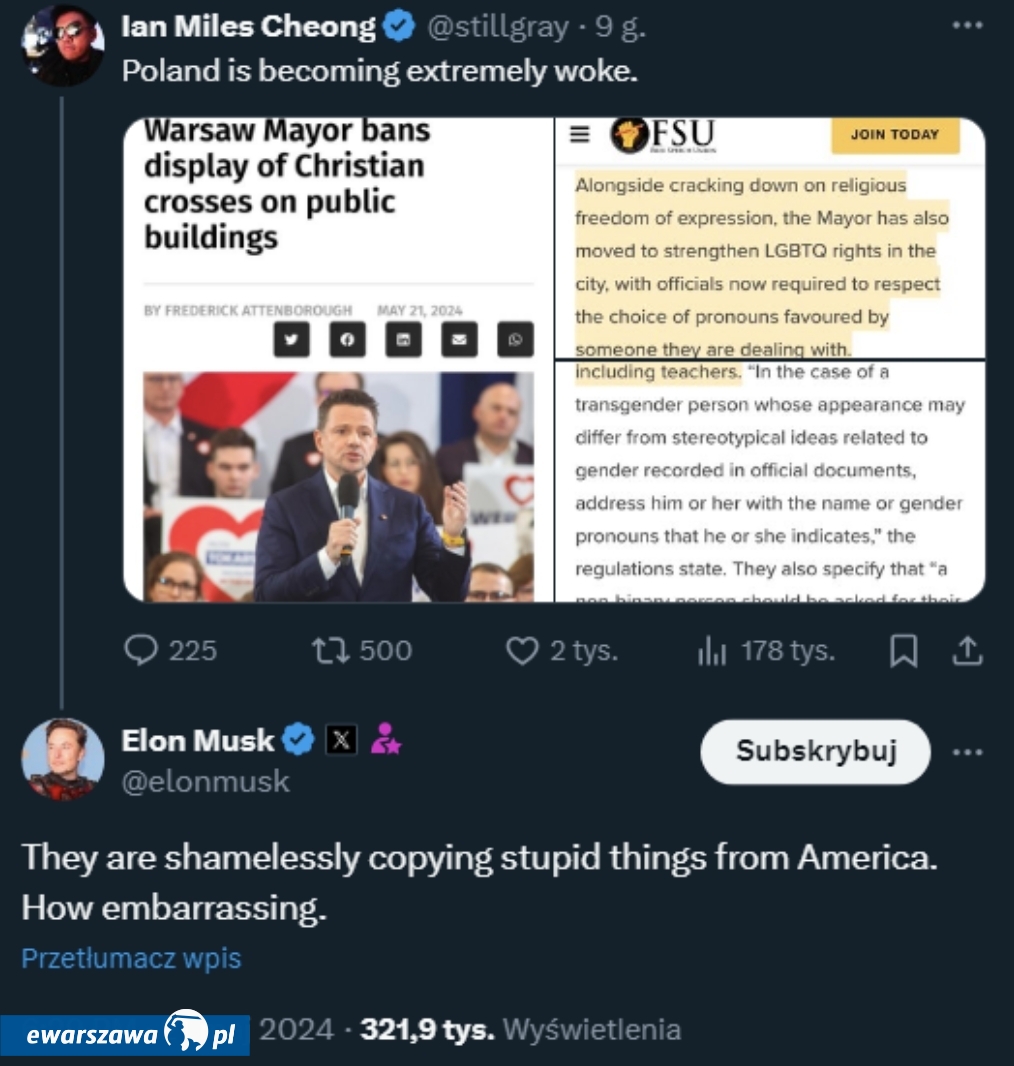Click the X affiliation badge beside Elon Musk

click(x=341, y=740)
